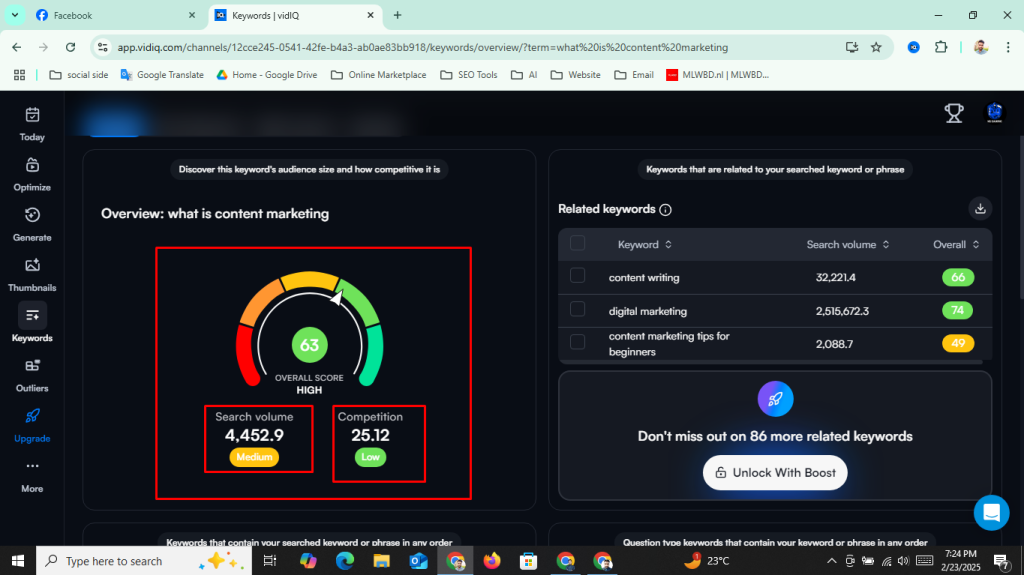Check the digital marketing row checkbox
This screenshot has height=575, width=1024.
(577, 308)
